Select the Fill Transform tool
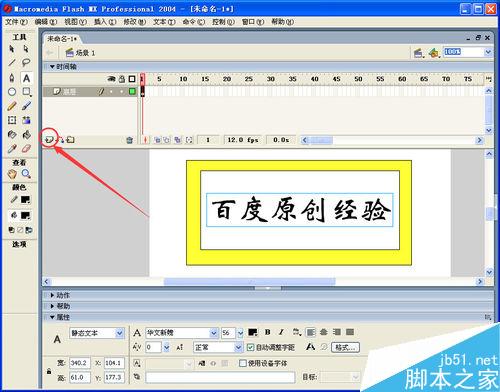500x392 pixels. [x=26, y=120]
